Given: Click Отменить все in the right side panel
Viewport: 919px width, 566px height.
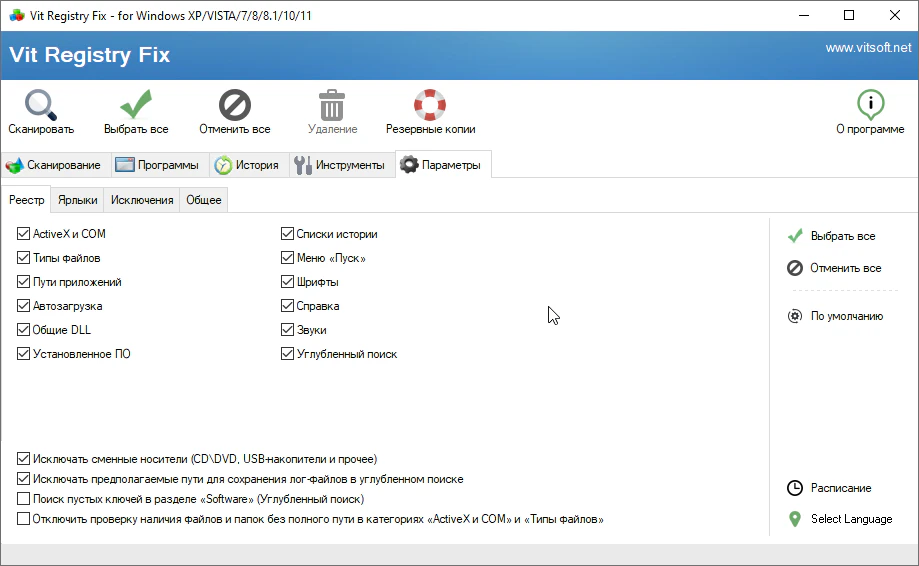Looking at the screenshot, I should coord(845,268).
